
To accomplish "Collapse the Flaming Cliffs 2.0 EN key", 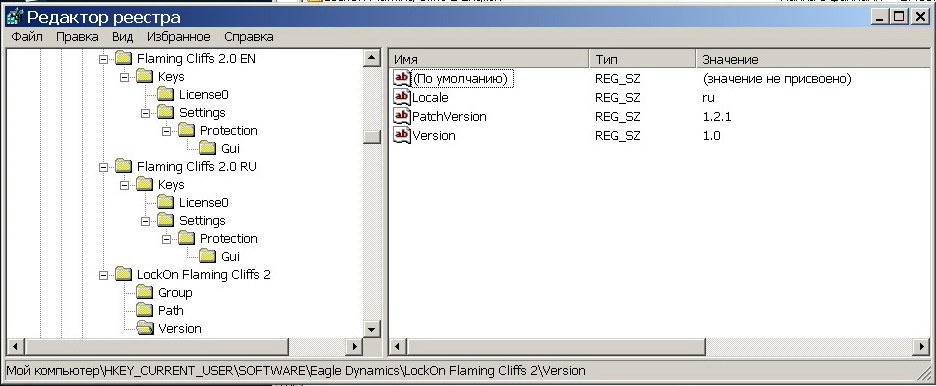I will tap(103, 59).
